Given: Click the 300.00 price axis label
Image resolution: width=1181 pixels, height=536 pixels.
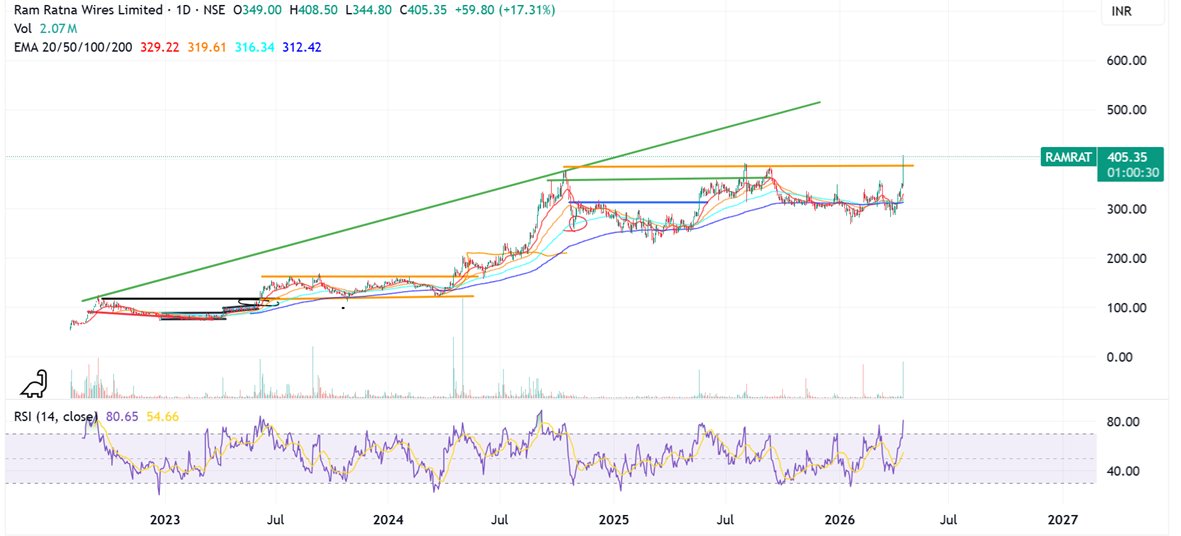Looking at the screenshot, I should pos(1127,209).
